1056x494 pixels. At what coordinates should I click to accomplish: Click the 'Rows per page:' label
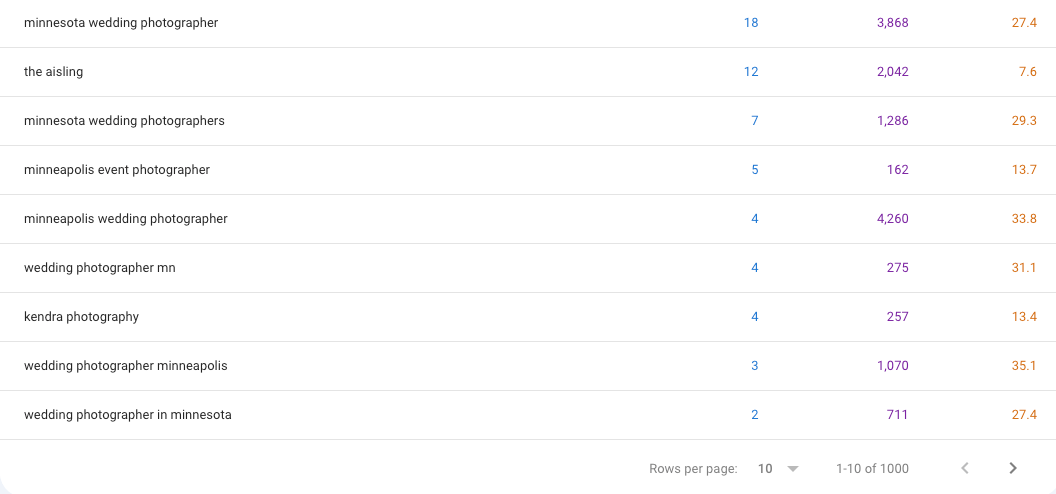(693, 468)
